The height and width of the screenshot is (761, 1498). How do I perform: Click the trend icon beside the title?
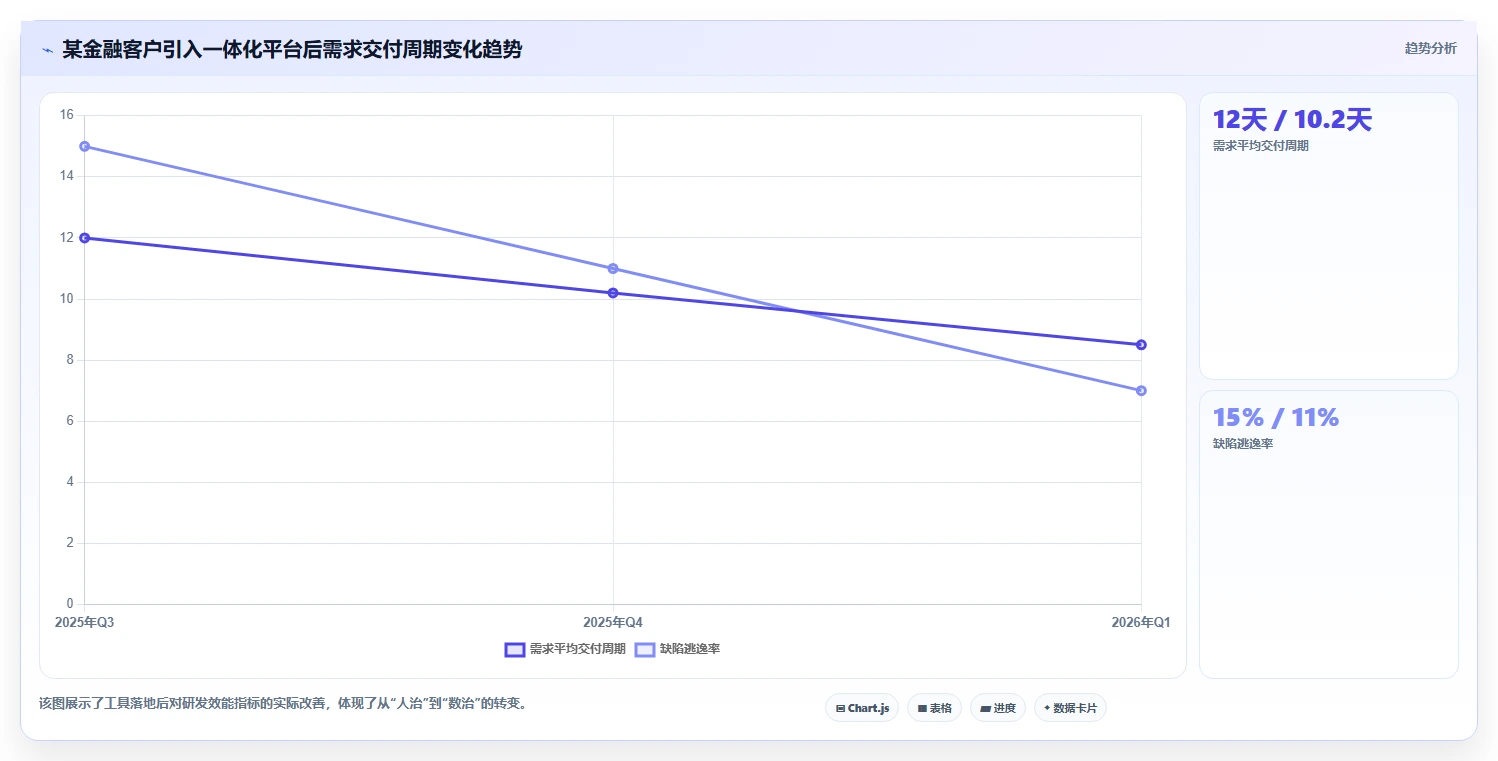click(x=47, y=50)
